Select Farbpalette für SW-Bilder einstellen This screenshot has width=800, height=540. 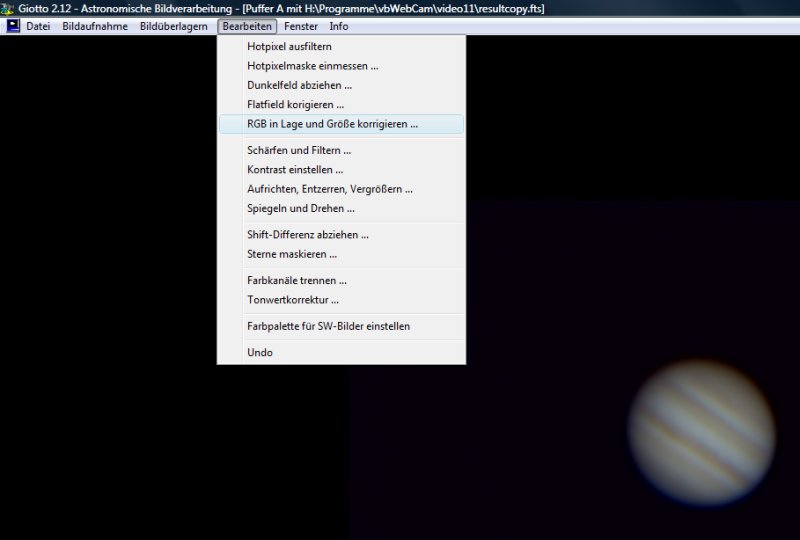[x=341, y=326]
